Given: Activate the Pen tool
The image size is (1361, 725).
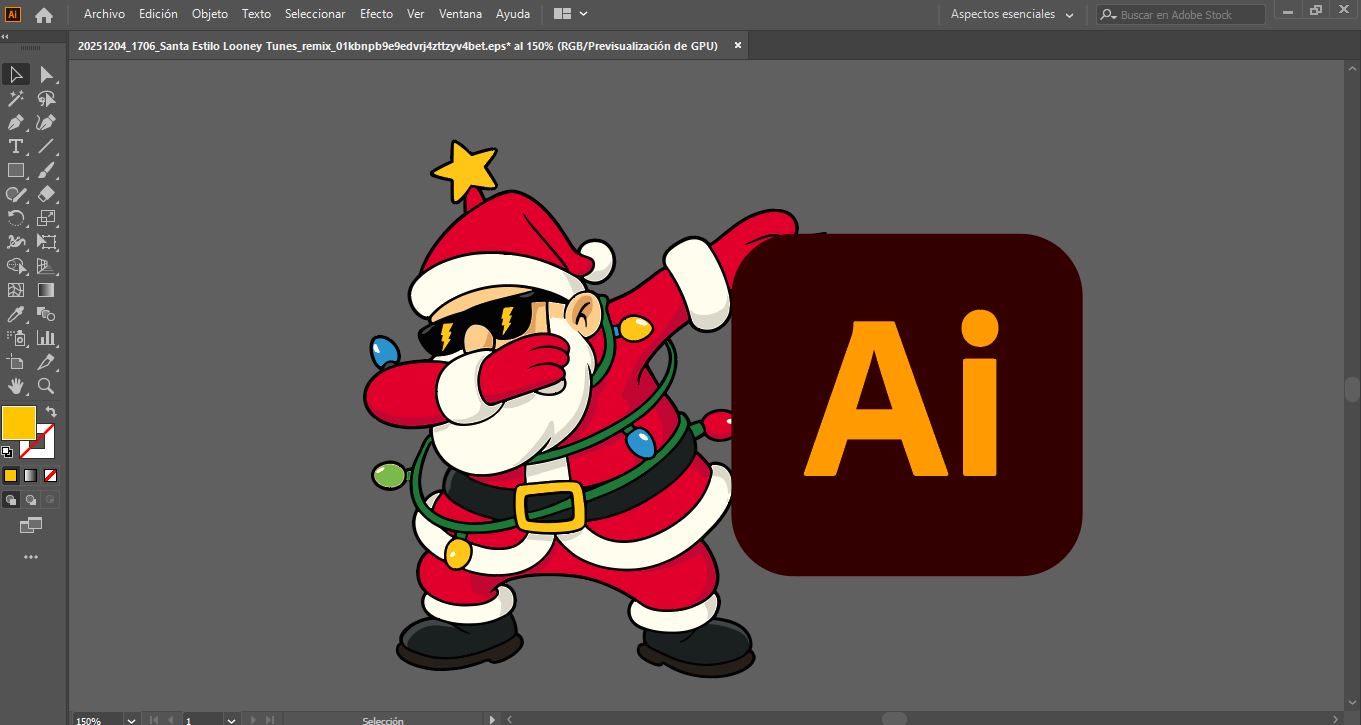Looking at the screenshot, I should 15,122.
